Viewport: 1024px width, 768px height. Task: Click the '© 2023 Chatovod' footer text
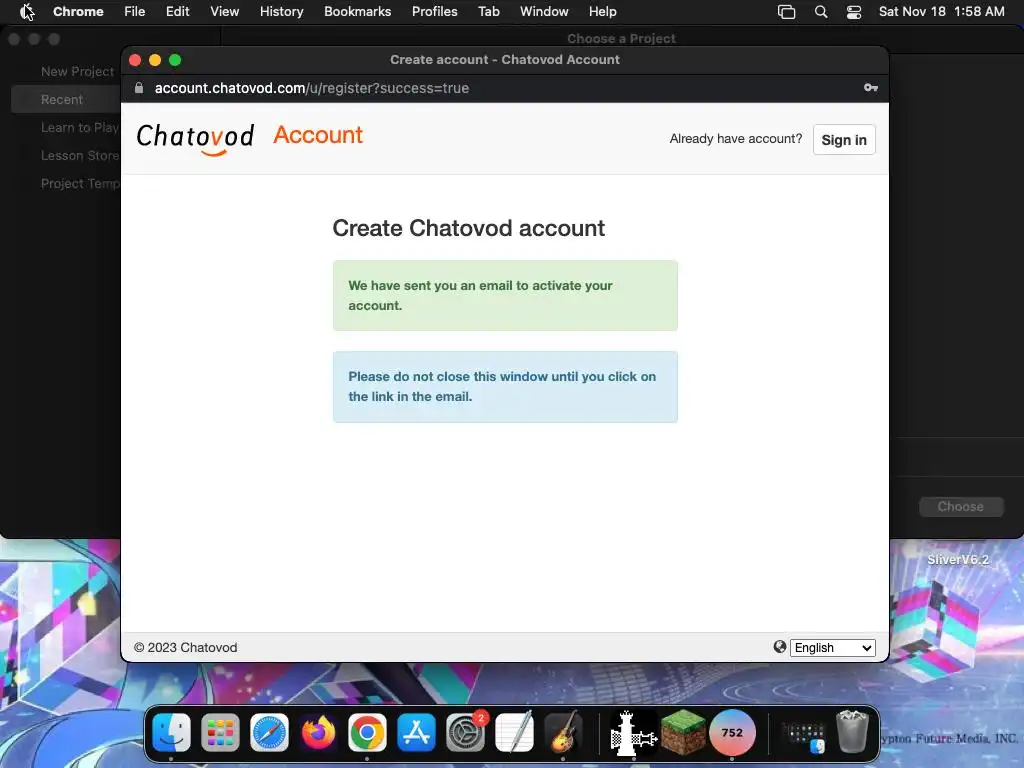coord(185,647)
